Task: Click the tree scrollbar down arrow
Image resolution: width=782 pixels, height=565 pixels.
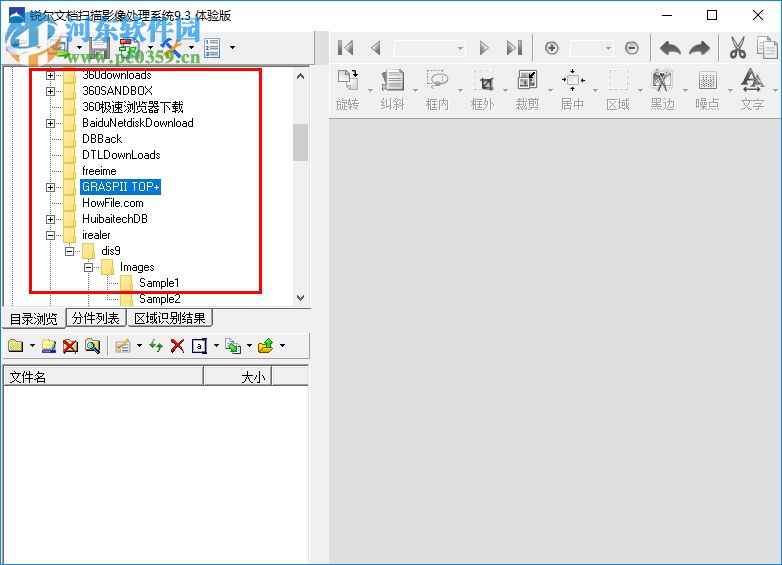Action: (x=300, y=298)
